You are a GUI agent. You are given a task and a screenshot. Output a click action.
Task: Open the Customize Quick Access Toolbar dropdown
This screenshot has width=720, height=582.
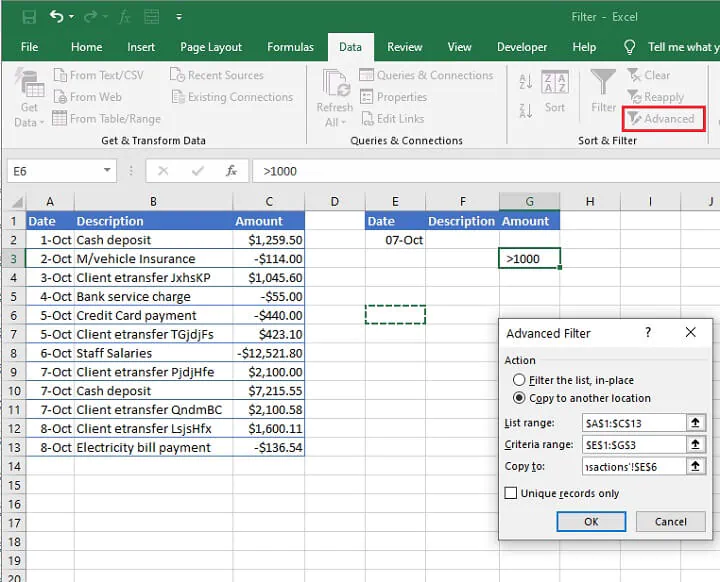click(179, 17)
